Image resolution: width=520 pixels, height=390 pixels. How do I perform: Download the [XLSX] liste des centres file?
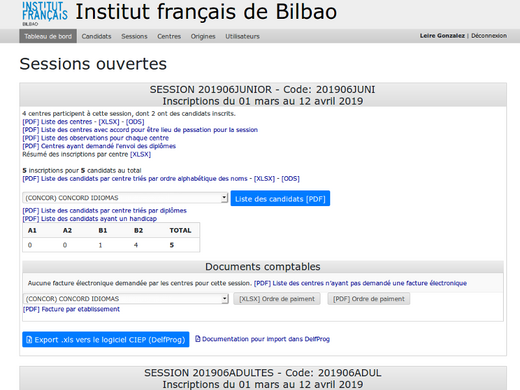(109, 122)
